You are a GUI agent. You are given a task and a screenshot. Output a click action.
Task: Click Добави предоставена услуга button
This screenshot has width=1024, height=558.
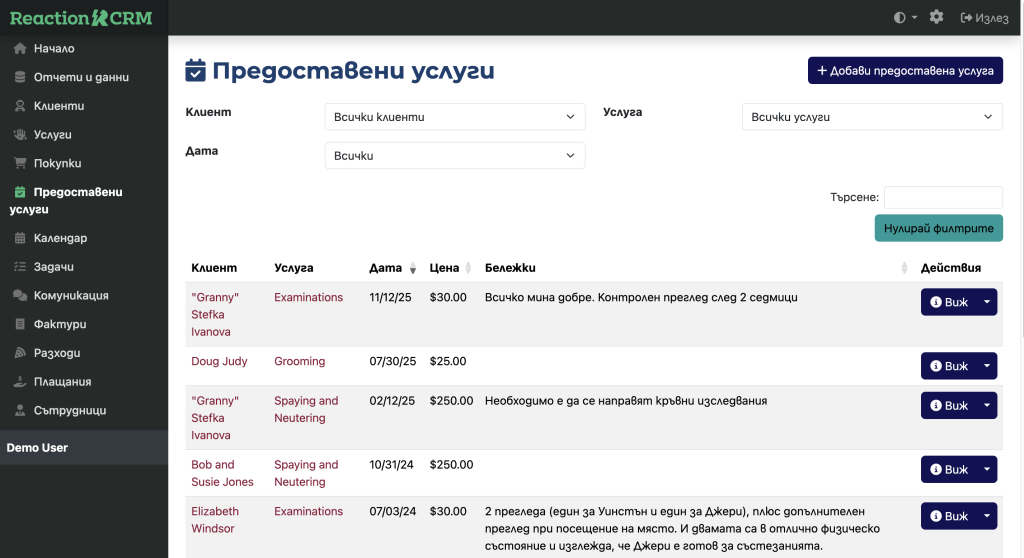click(x=905, y=71)
